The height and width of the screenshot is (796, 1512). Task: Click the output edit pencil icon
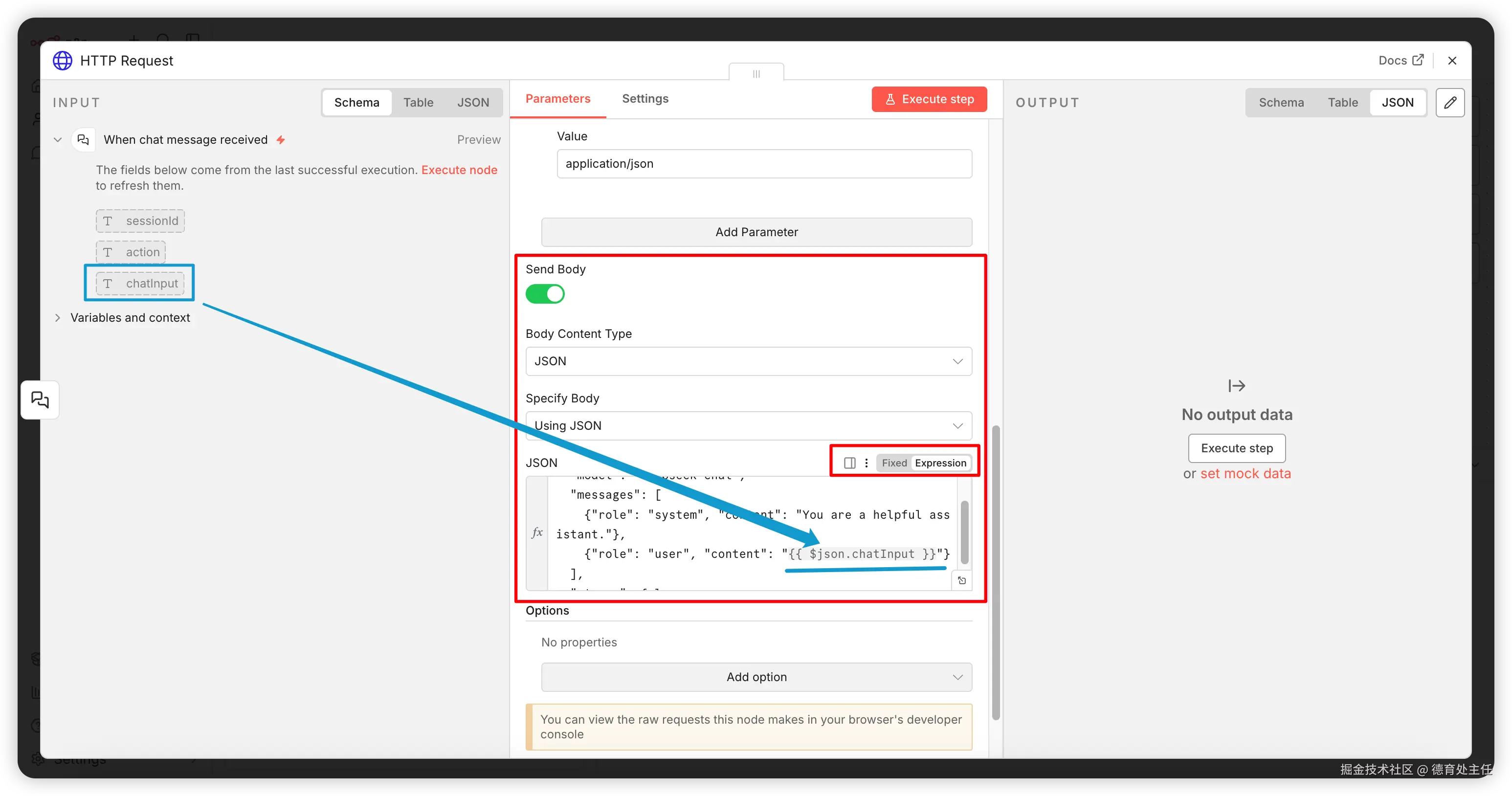point(1450,103)
